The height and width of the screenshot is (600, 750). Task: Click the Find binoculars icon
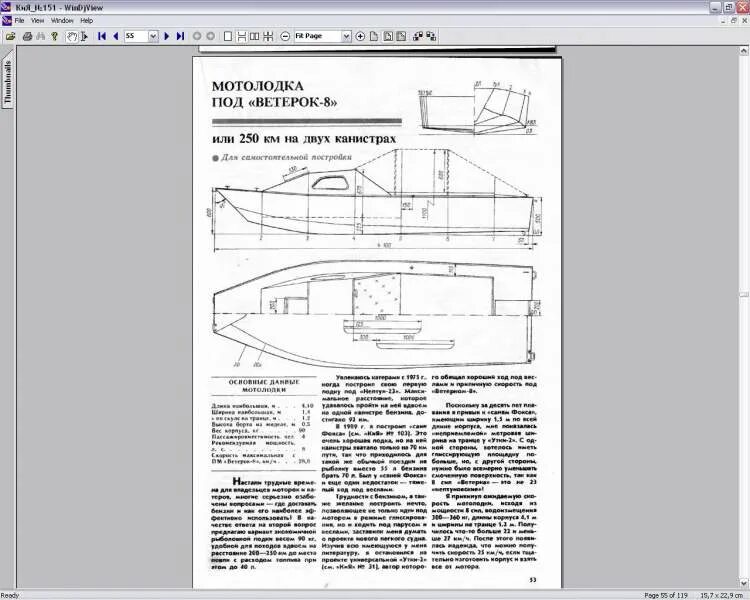click(x=41, y=36)
